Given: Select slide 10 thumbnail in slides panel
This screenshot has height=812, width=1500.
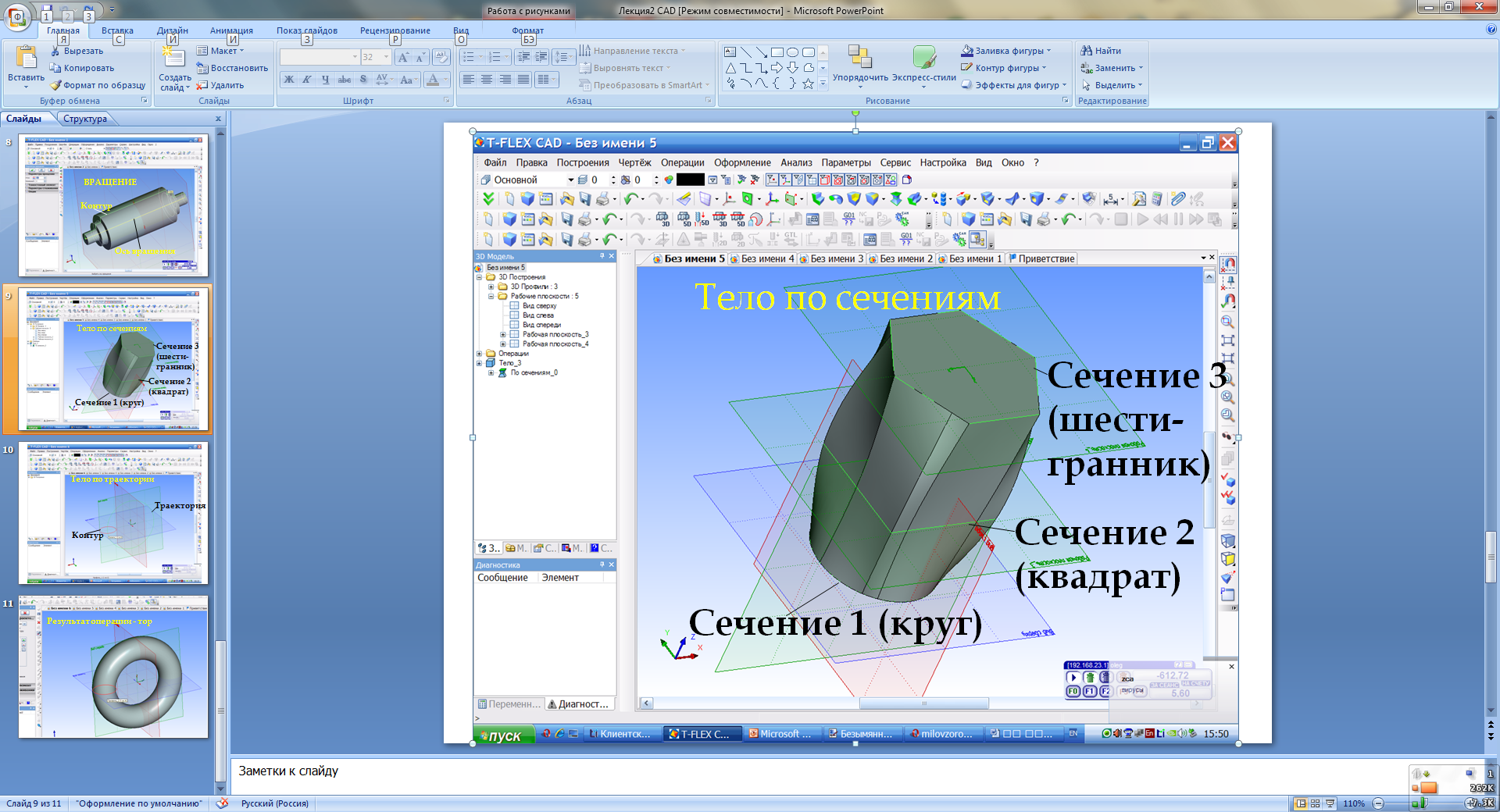Looking at the screenshot, I should point(114,514).
